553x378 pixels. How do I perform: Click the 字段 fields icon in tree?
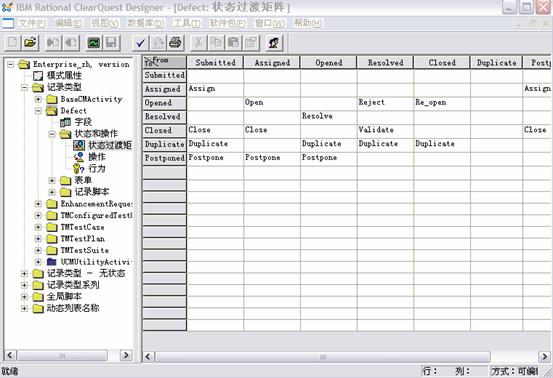[65, 122]
